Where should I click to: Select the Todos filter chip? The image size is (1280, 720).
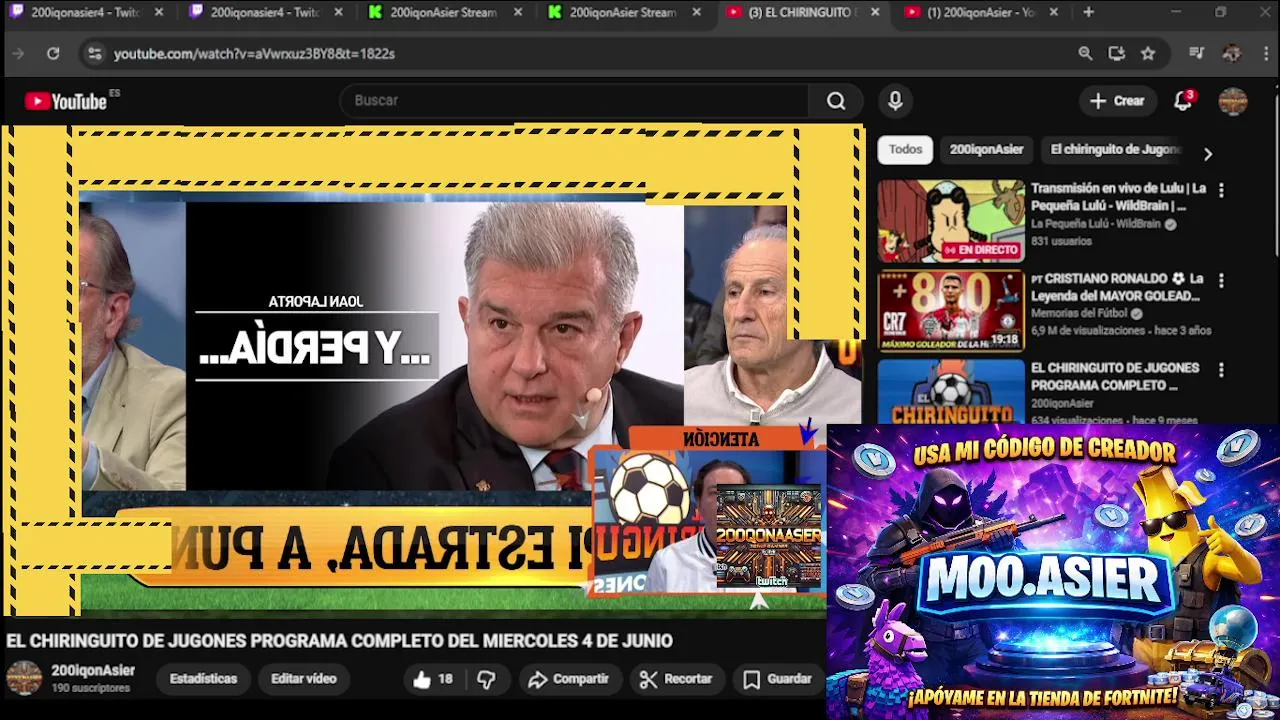pyautogui.click(x=905, y=150)
